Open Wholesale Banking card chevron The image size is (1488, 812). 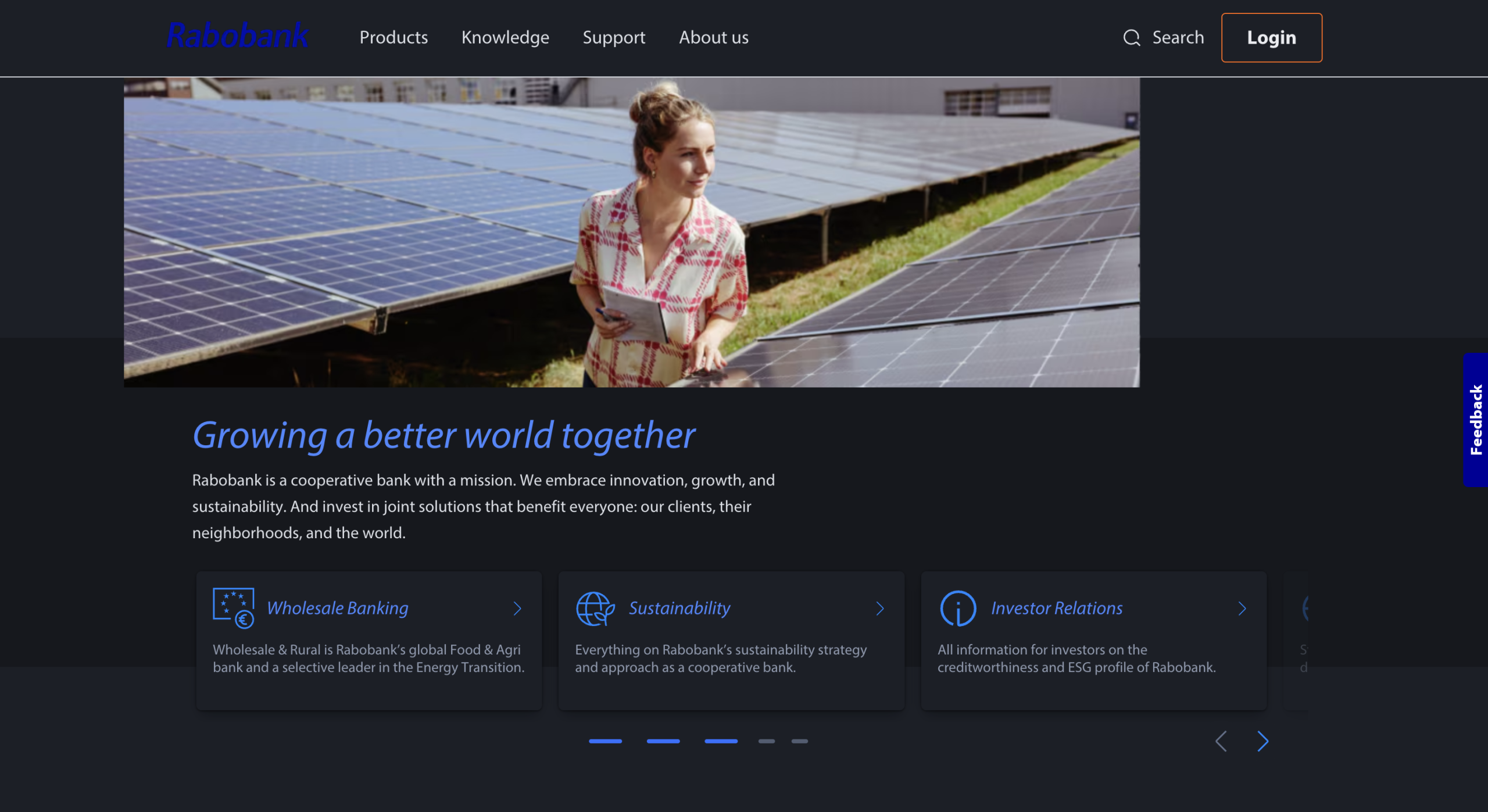click(x=517, y=609)
